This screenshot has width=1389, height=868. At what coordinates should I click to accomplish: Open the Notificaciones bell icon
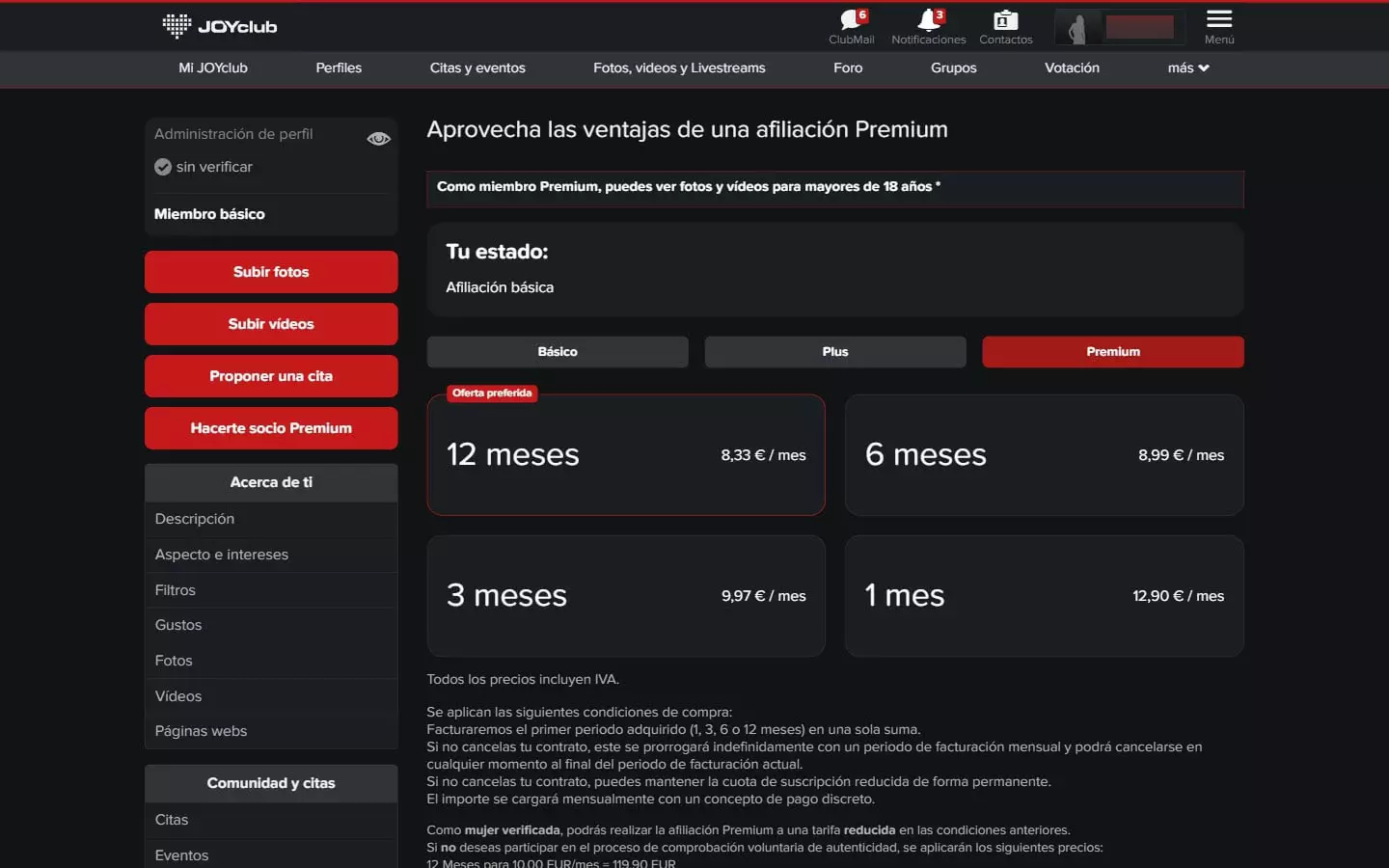[927, 26]
